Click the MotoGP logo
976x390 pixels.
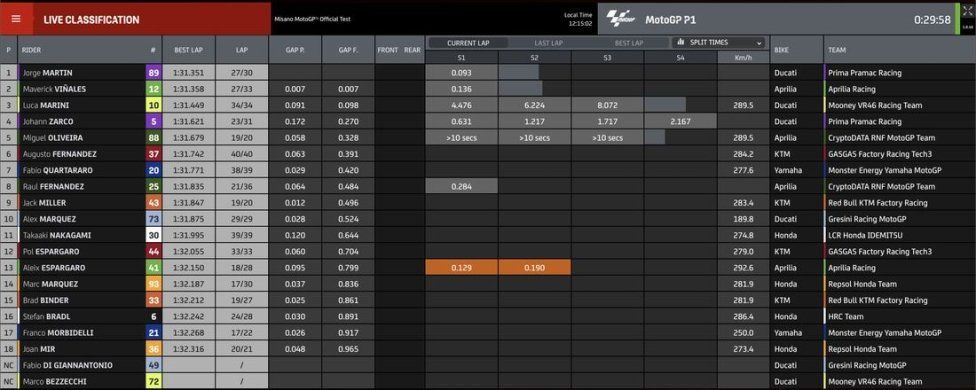(x=622, y=19)
